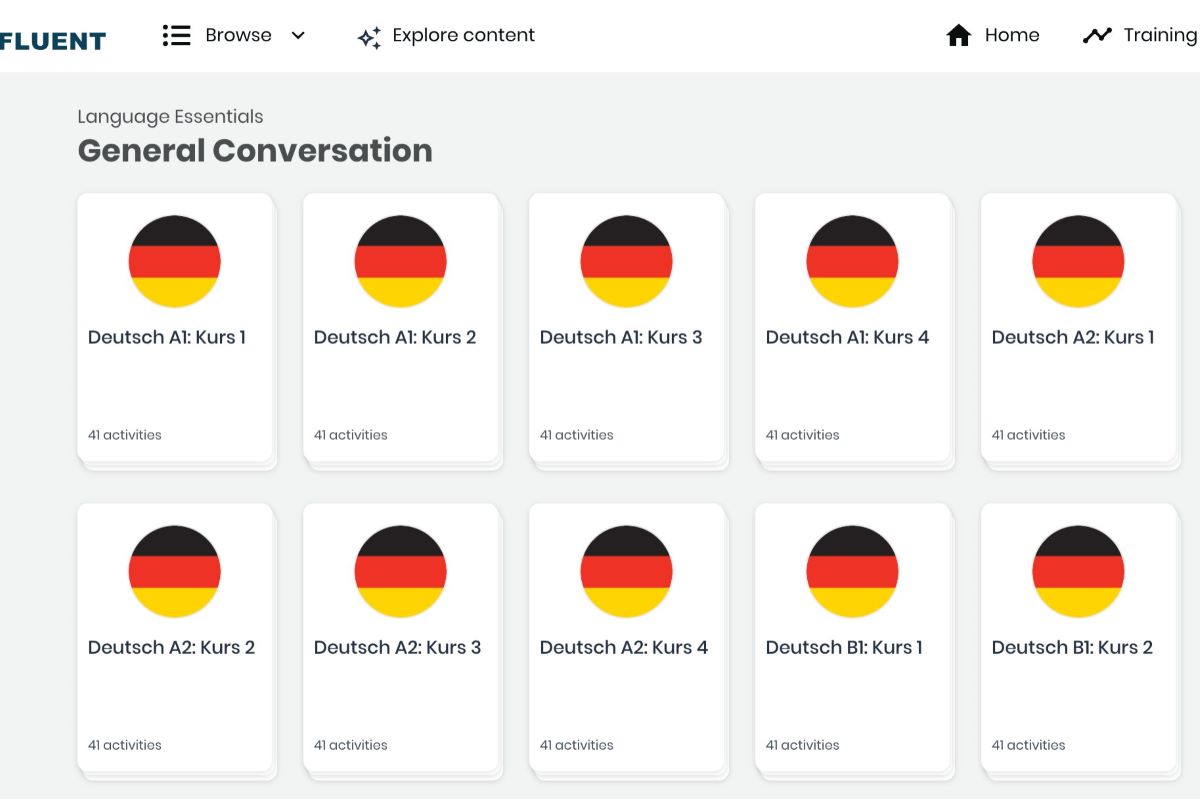
Task: Click the Language Essentials label
Action: 170,117
